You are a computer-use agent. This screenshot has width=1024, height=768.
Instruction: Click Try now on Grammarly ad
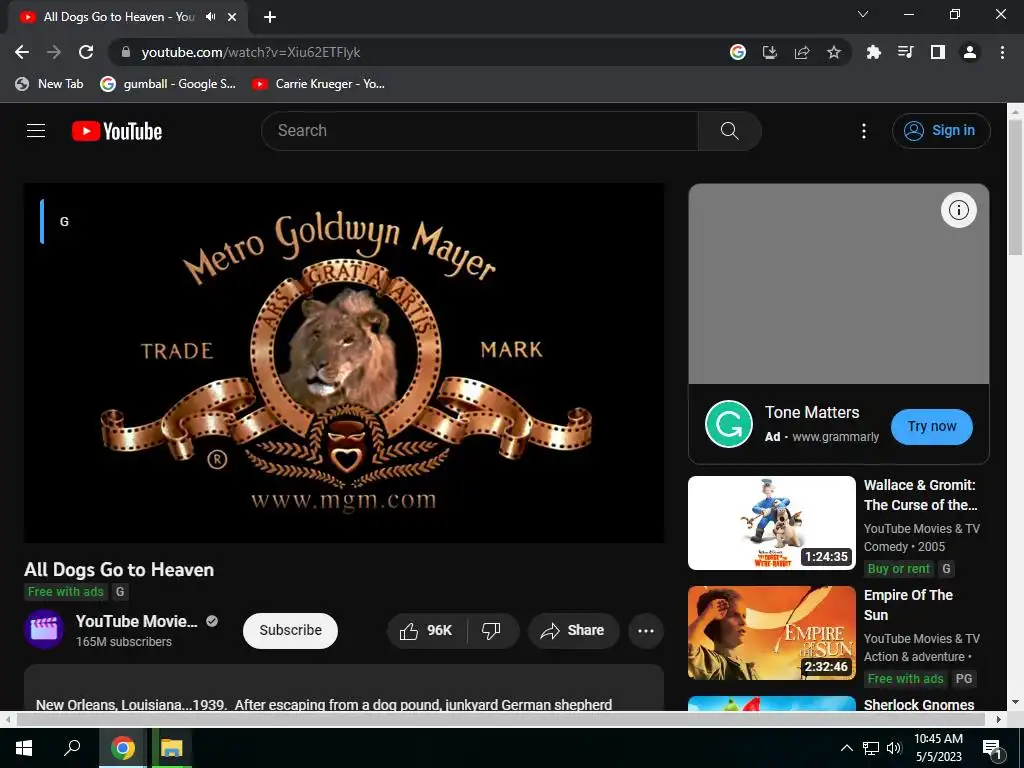click(931, 426)
